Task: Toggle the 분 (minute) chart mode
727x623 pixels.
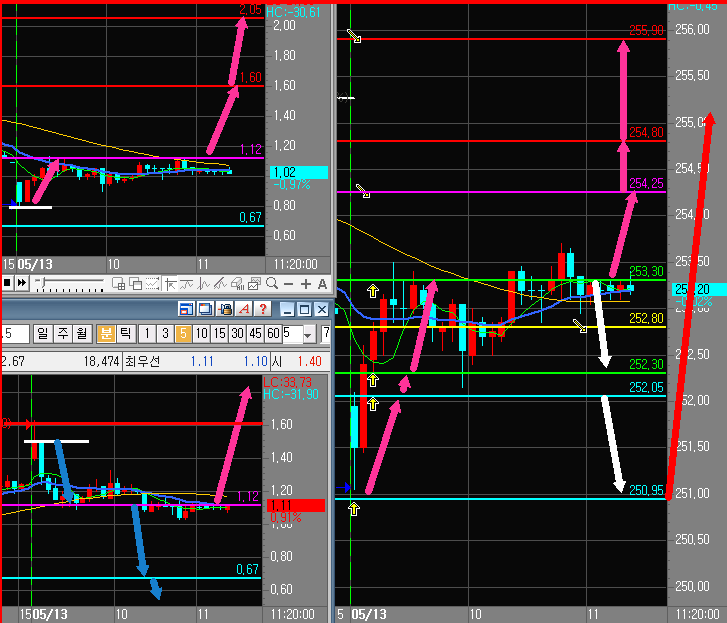Action: pyautogui.click(x=106, y=333)
